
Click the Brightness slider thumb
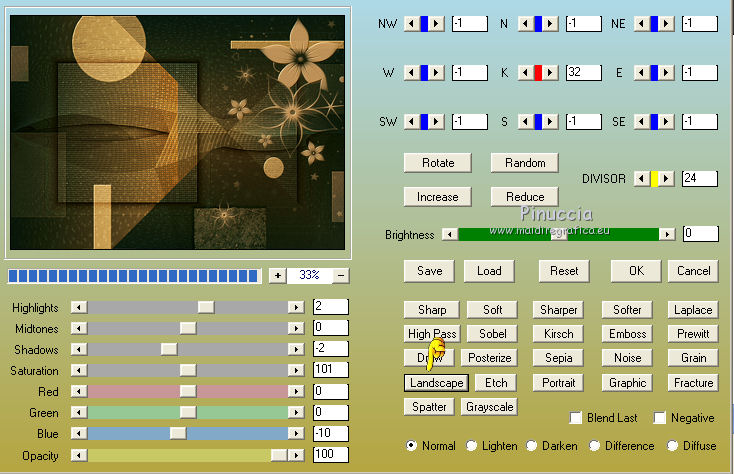558,234
